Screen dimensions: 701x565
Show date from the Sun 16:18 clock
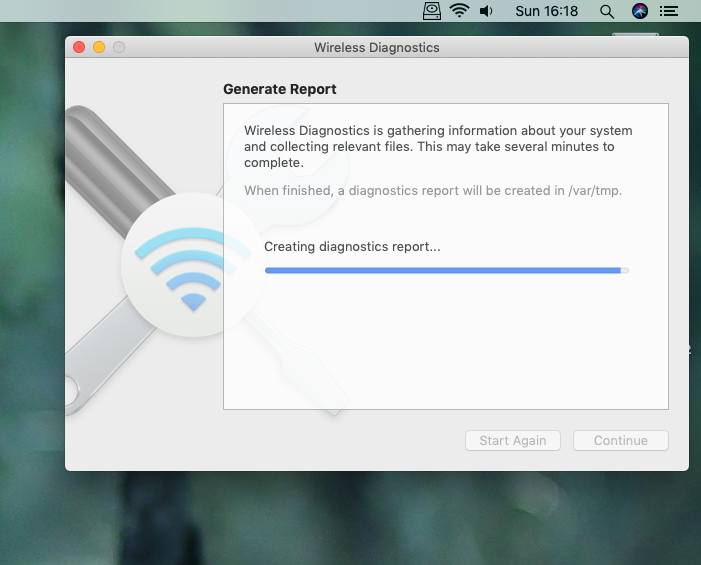coord(546,11)
